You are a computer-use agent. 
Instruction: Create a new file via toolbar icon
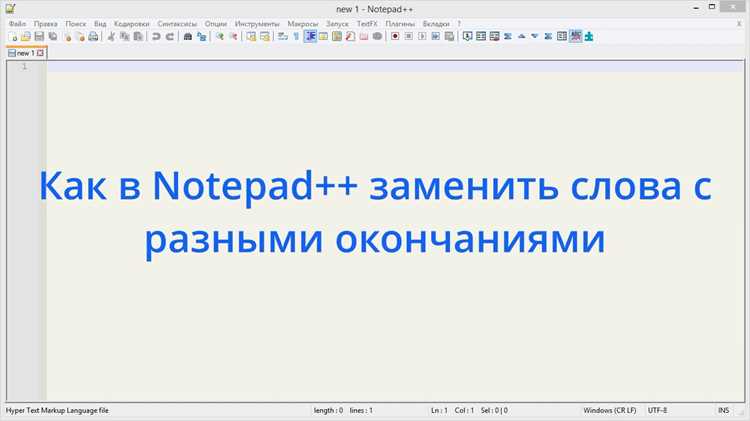point(13,36)
